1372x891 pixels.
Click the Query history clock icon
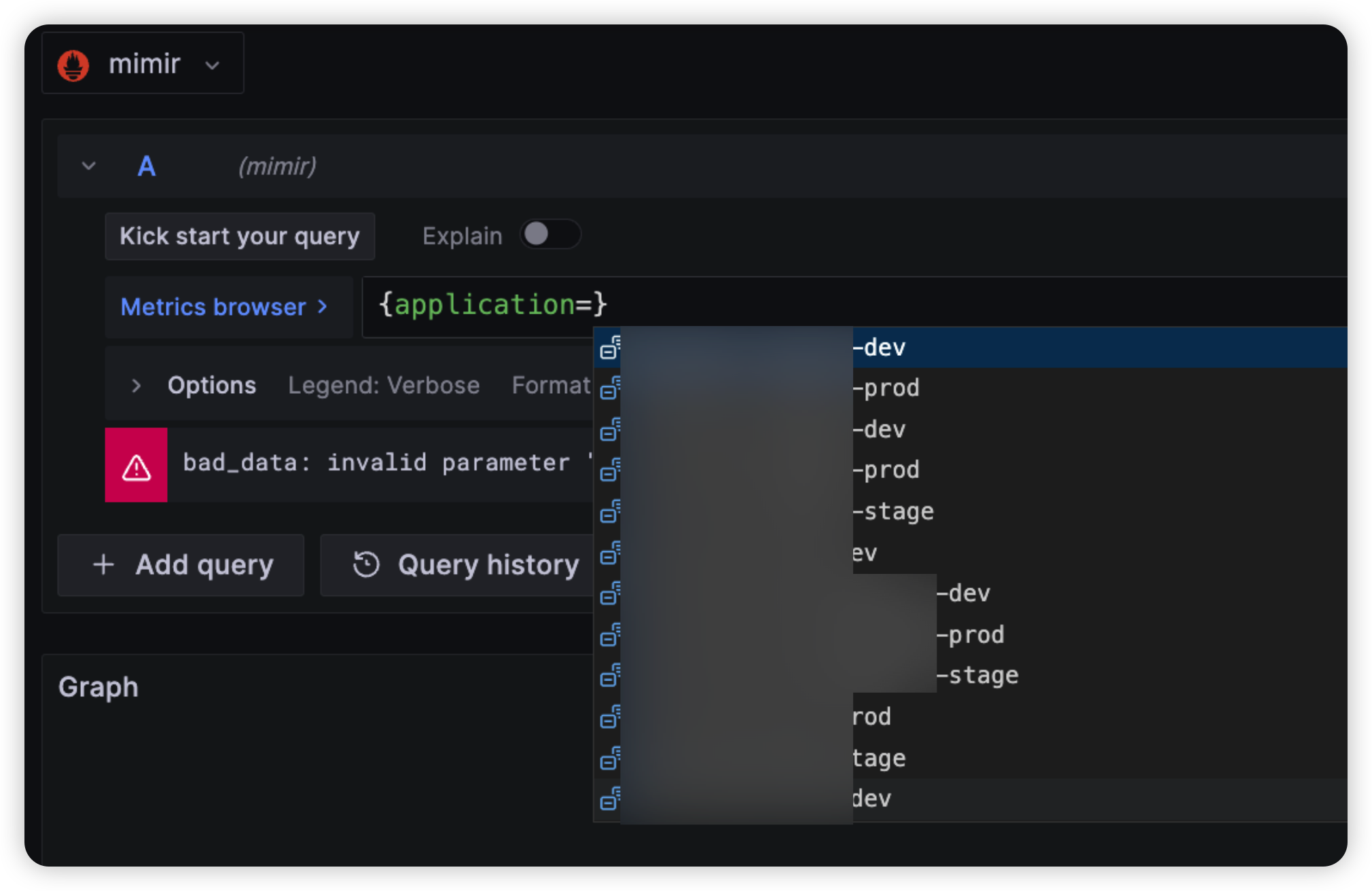coord(366,565)
